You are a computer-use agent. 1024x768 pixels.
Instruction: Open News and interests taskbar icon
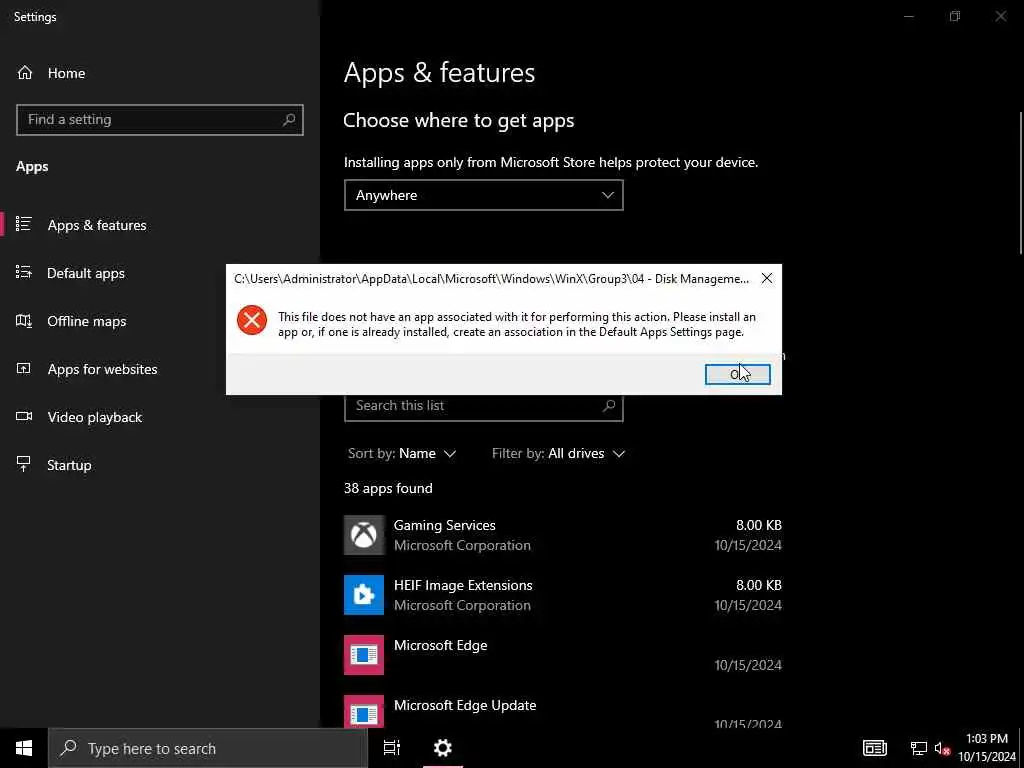click(x=874, y=748)
